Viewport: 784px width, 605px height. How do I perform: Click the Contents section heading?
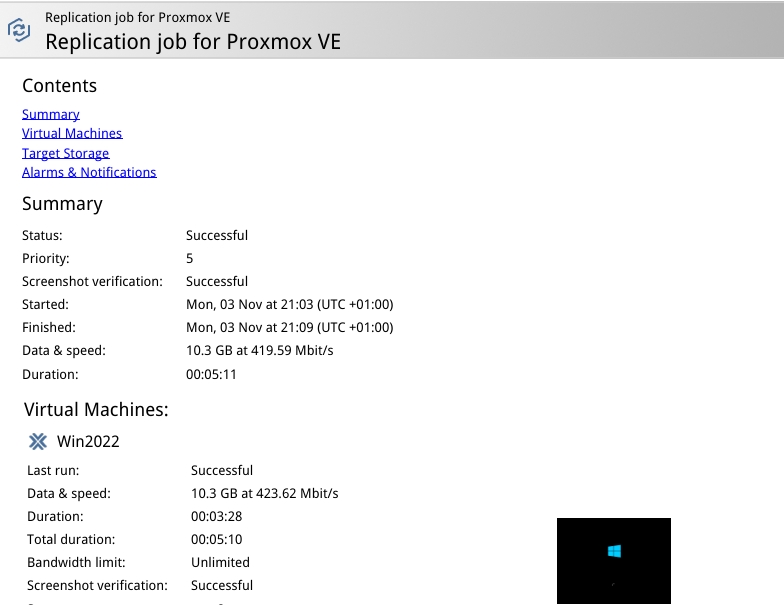tap(60, 86)
